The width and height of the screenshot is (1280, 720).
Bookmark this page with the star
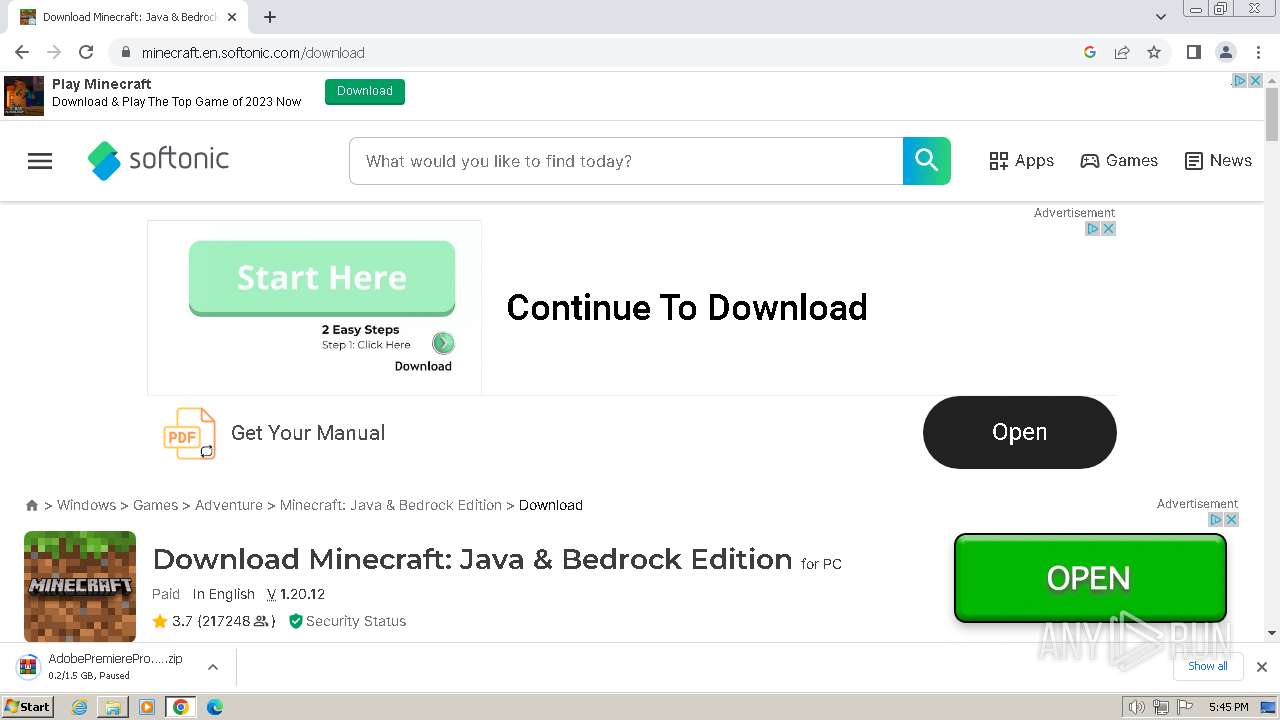coord(1154,52)
